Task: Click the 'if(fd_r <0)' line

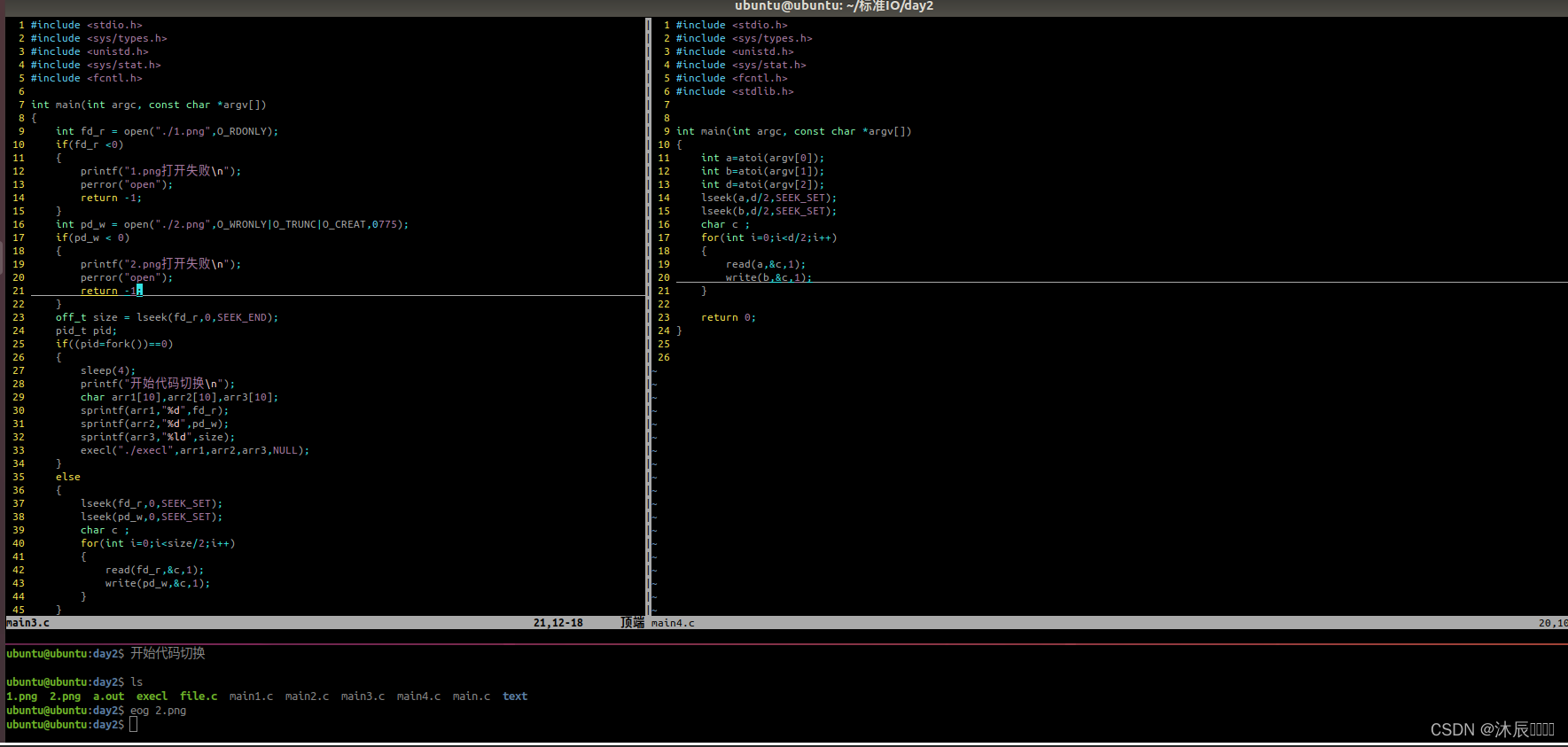Action: click(x=90, y=144)
